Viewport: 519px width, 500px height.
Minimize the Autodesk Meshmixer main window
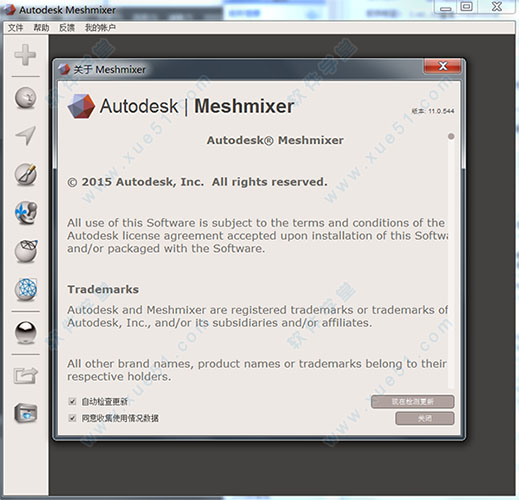coord(446,7)
